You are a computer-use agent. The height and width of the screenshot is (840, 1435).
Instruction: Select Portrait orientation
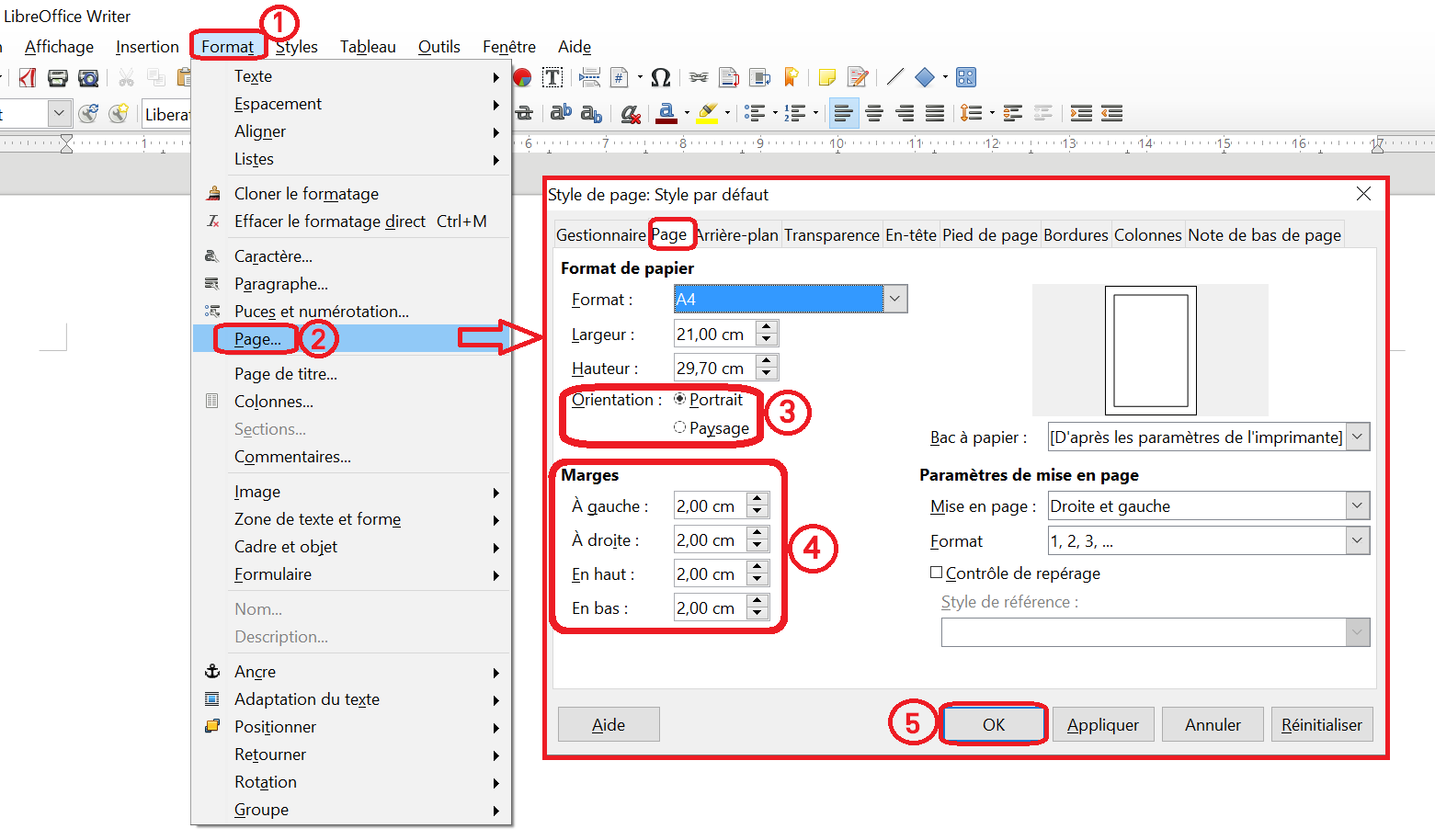point(708,400)
